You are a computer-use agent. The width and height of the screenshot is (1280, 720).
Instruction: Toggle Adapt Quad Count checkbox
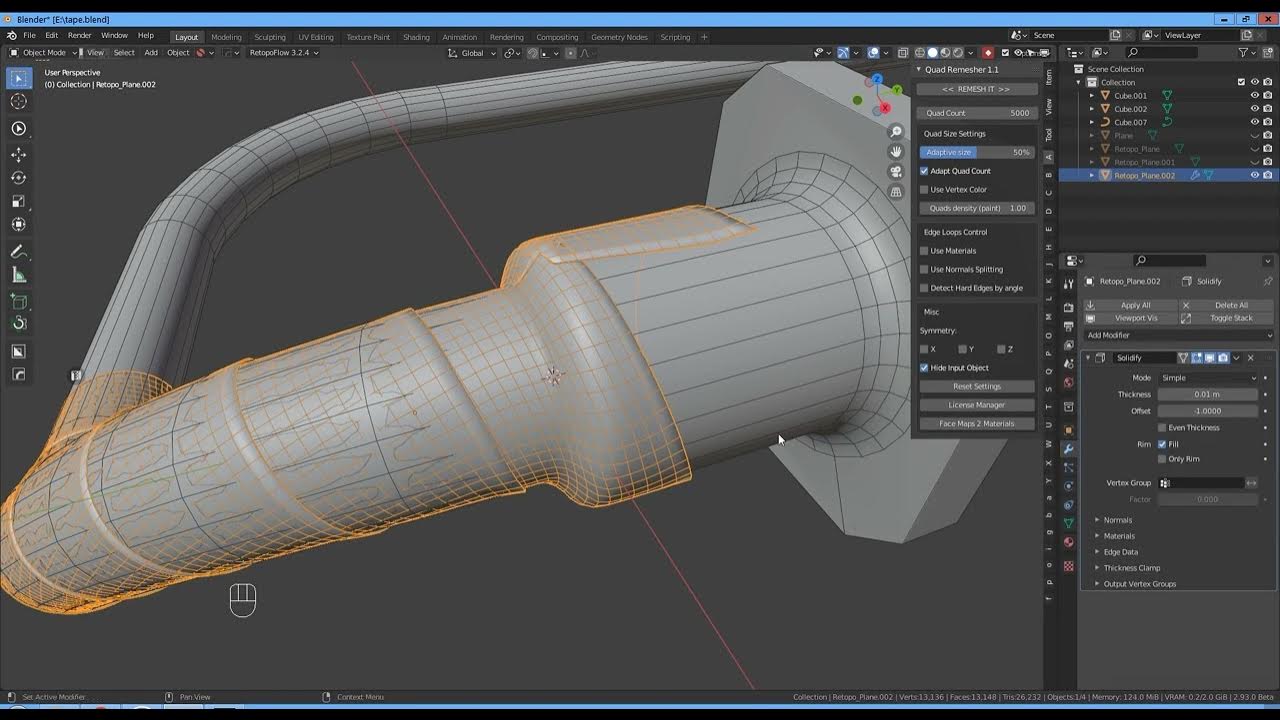coord(924,171)
